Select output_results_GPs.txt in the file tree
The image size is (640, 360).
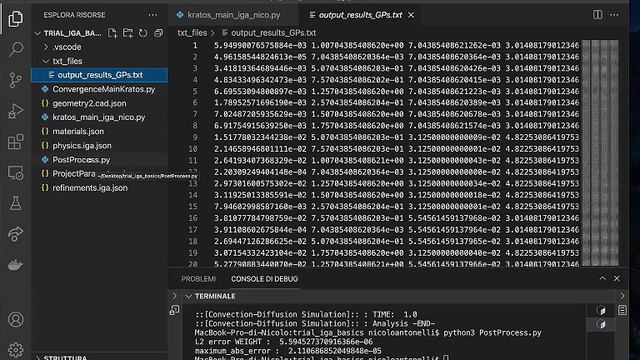(100, 75)
